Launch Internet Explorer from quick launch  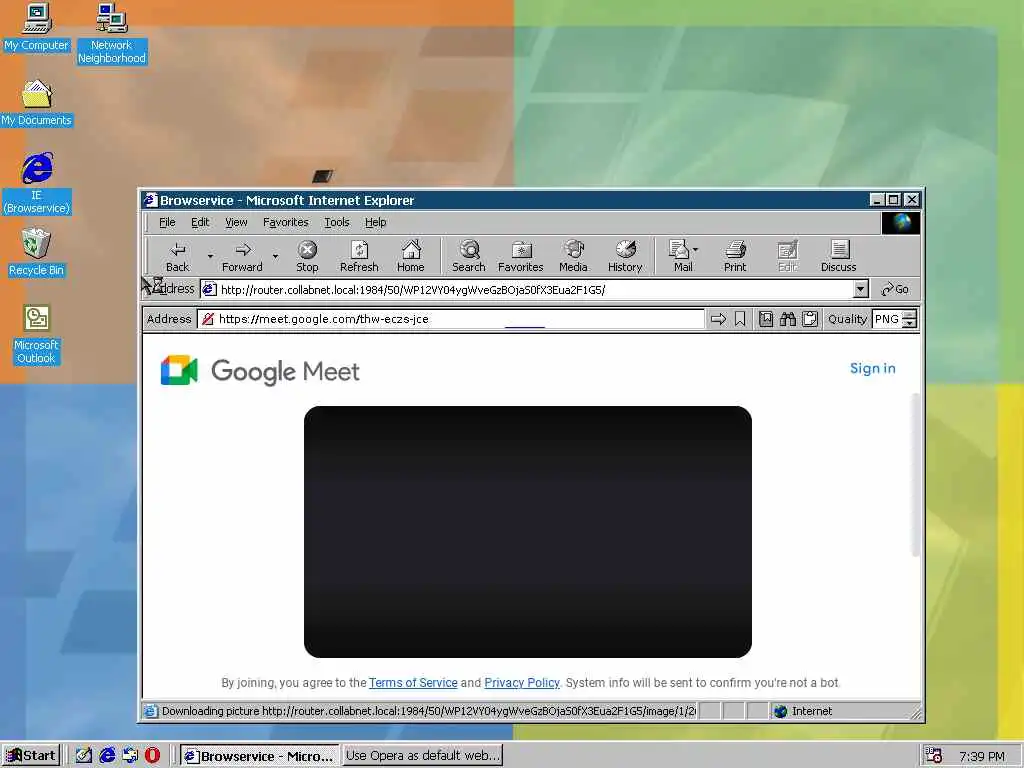tap(107, 755)
